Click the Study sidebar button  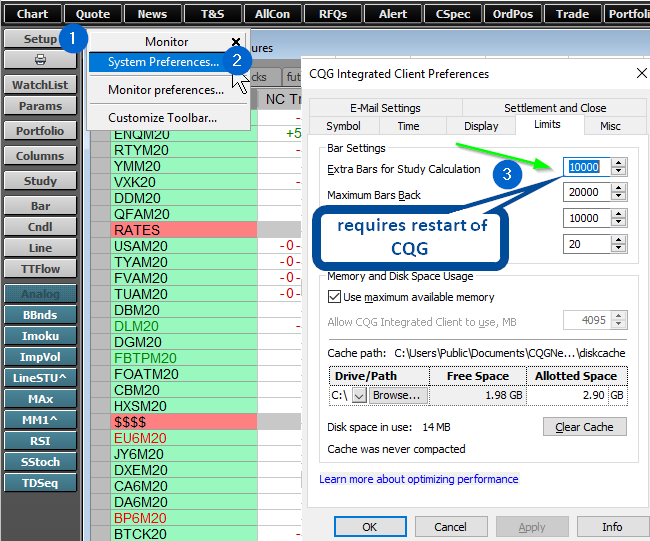(40, 181)
